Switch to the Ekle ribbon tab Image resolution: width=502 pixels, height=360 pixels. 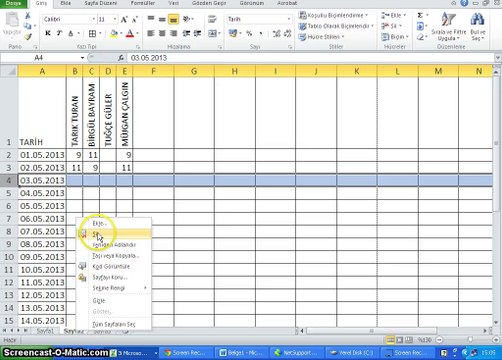tap(65, 3)
